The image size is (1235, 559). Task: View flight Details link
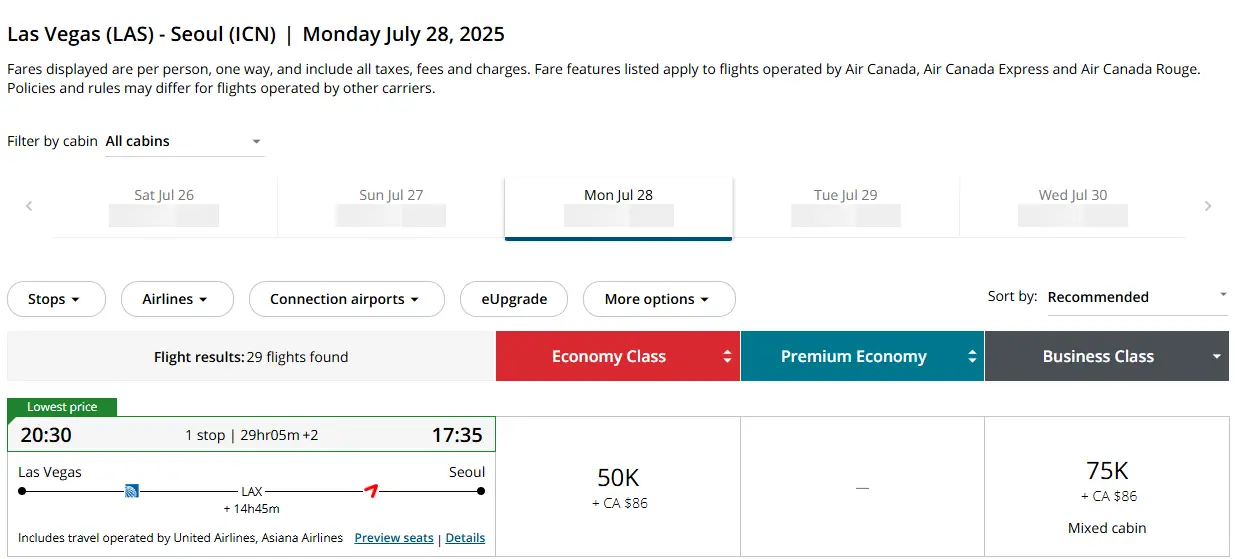(x=465, y=538)
